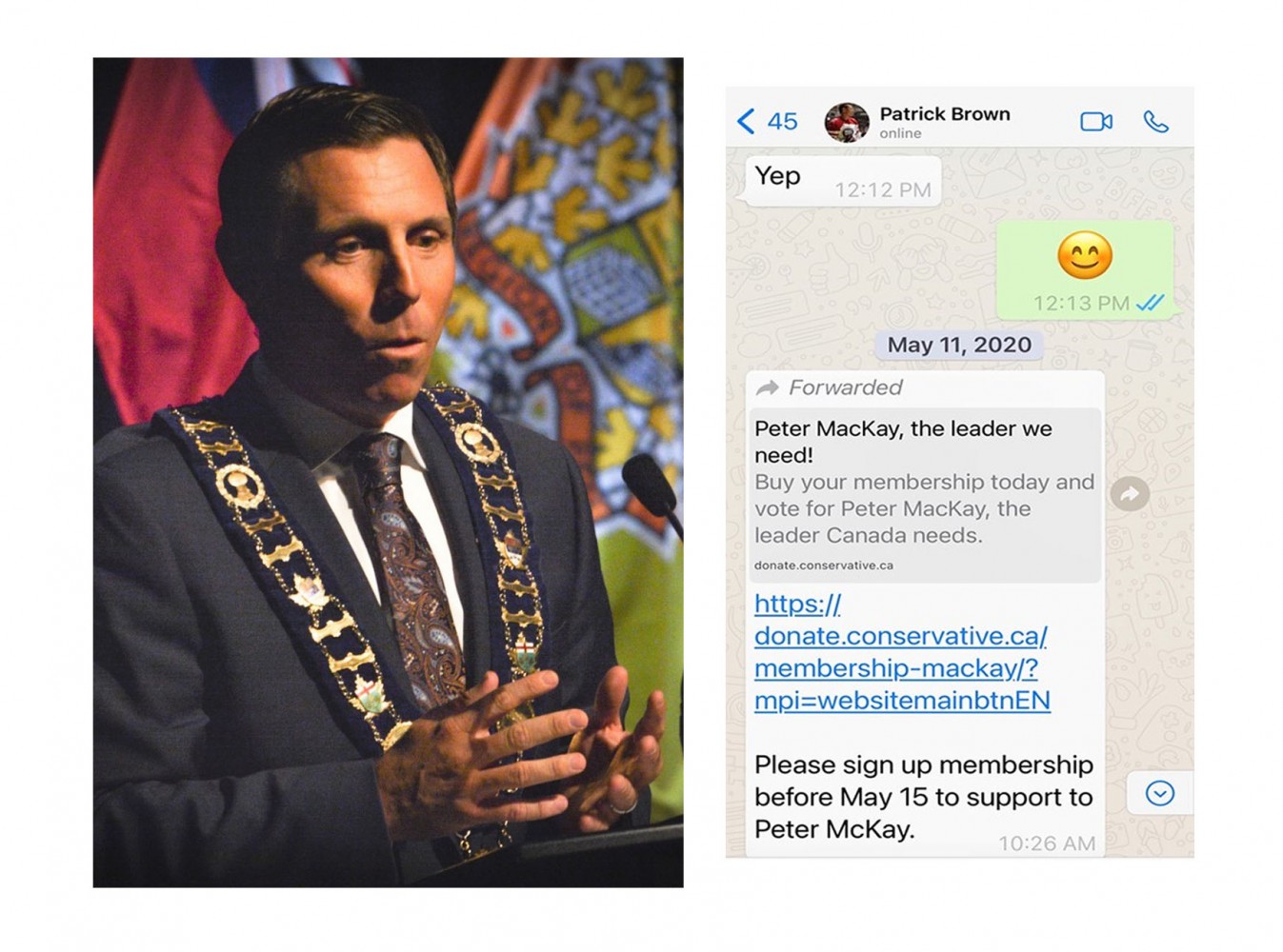Tap the forward arrow beside the message

point(1130,493)
